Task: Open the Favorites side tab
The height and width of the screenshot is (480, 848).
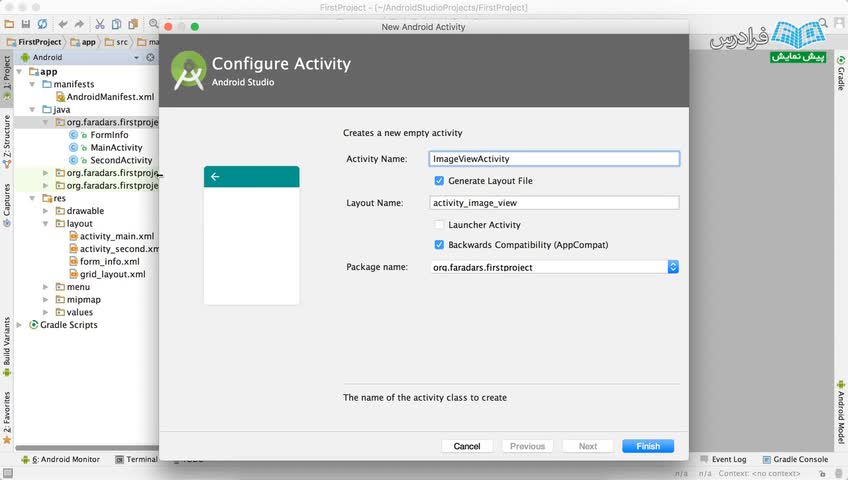Action: [x=6, y=417]
